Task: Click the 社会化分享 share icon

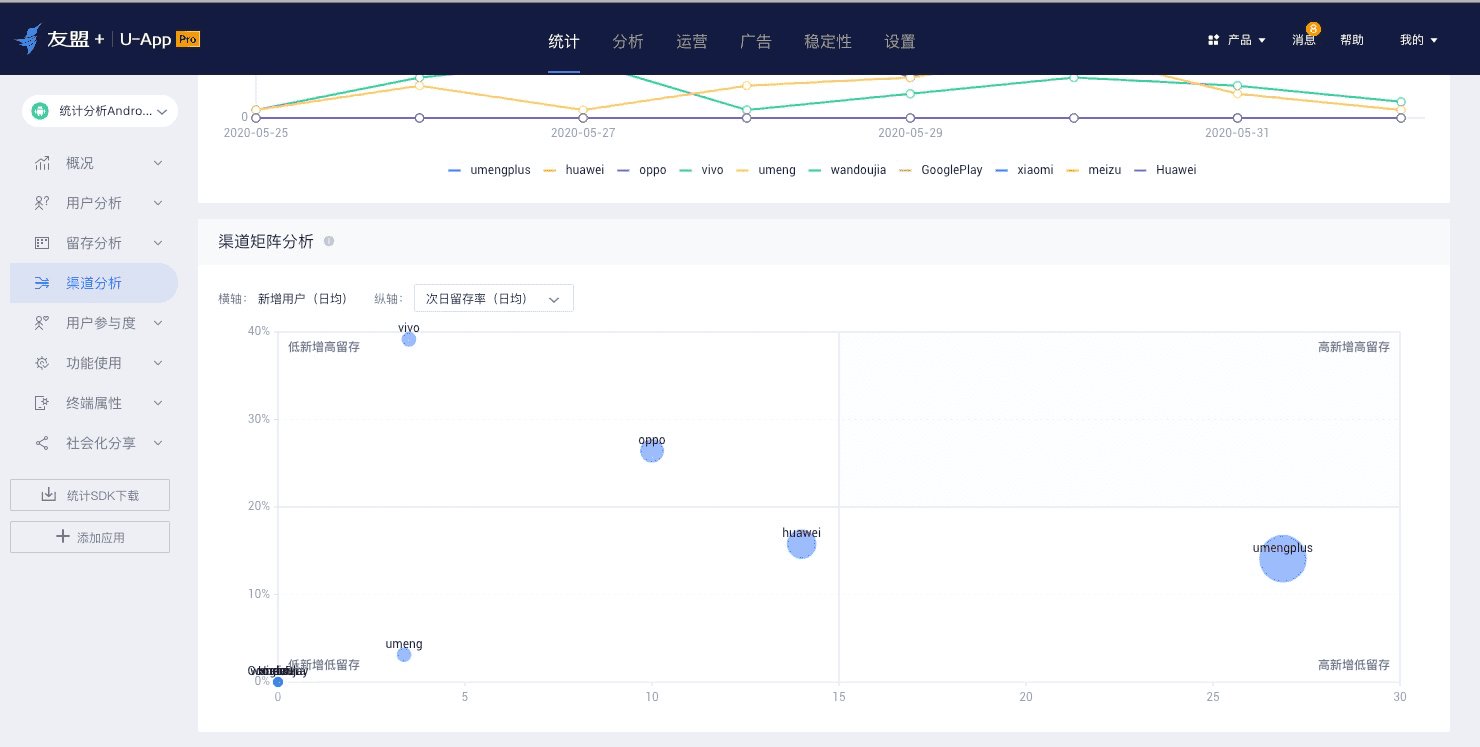Action: pyautogui.click(x=42, y=443)
